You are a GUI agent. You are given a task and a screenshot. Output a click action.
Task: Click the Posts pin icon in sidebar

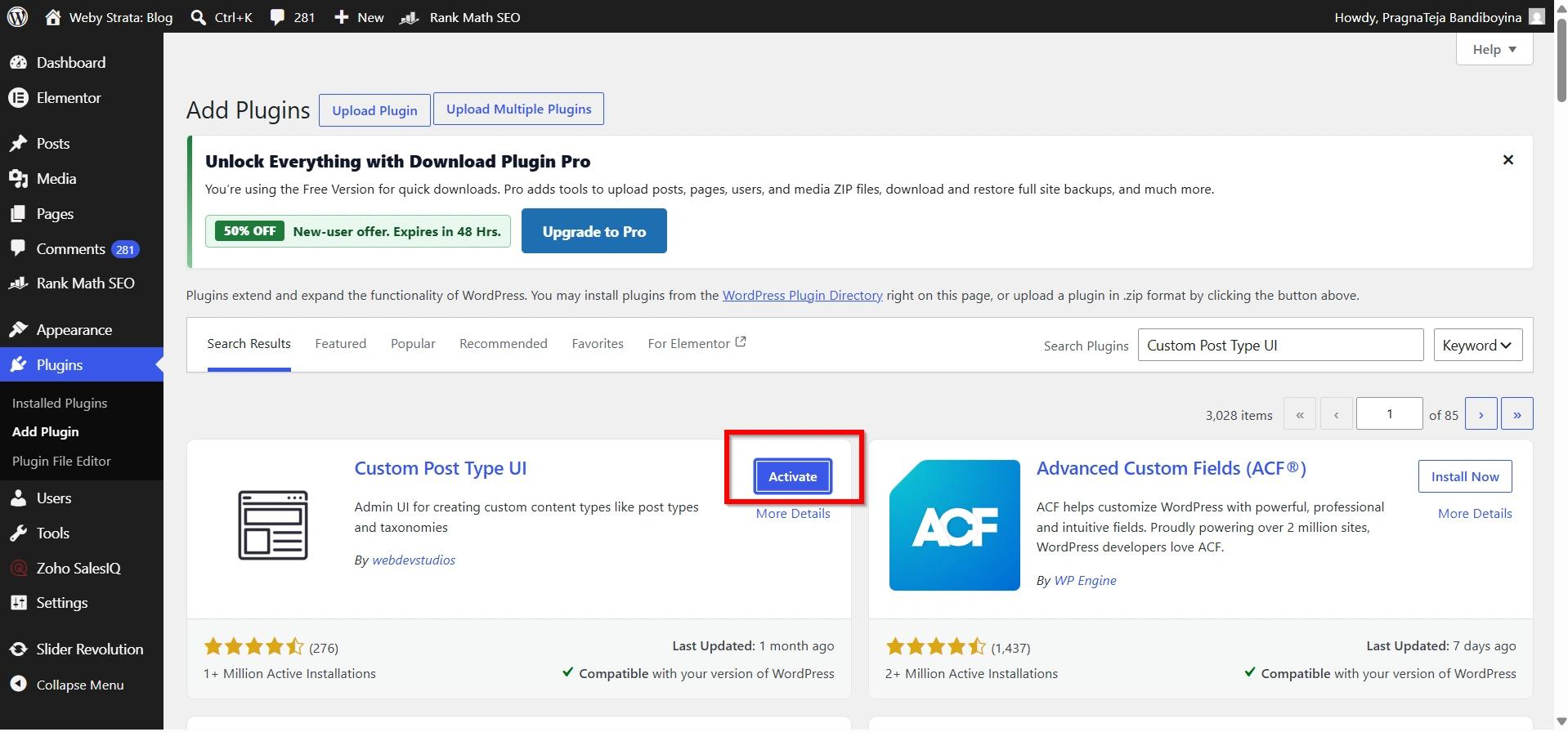click(18, 143)
